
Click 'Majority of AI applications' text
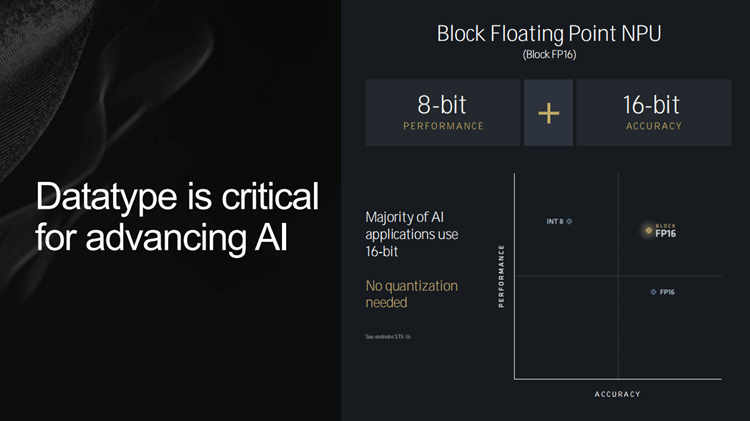[411, 226]
